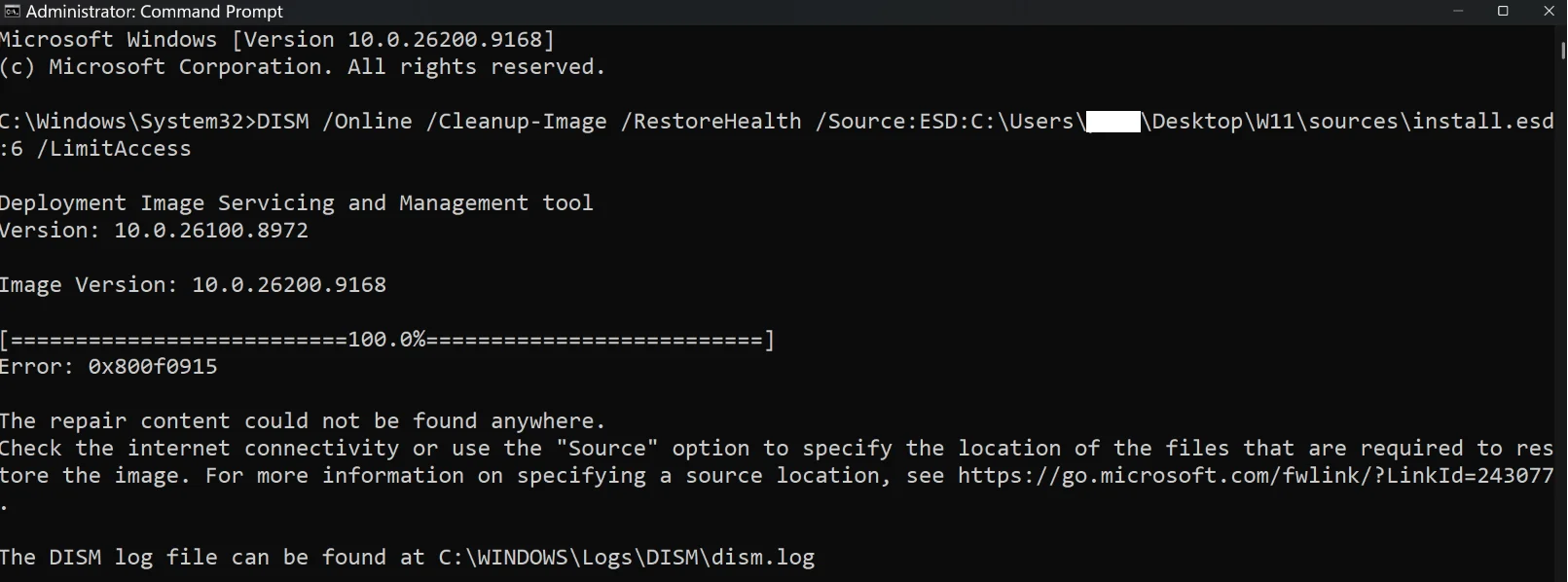Click the '/Cleanup-Image' argument in the command

[x=516, y=122]
